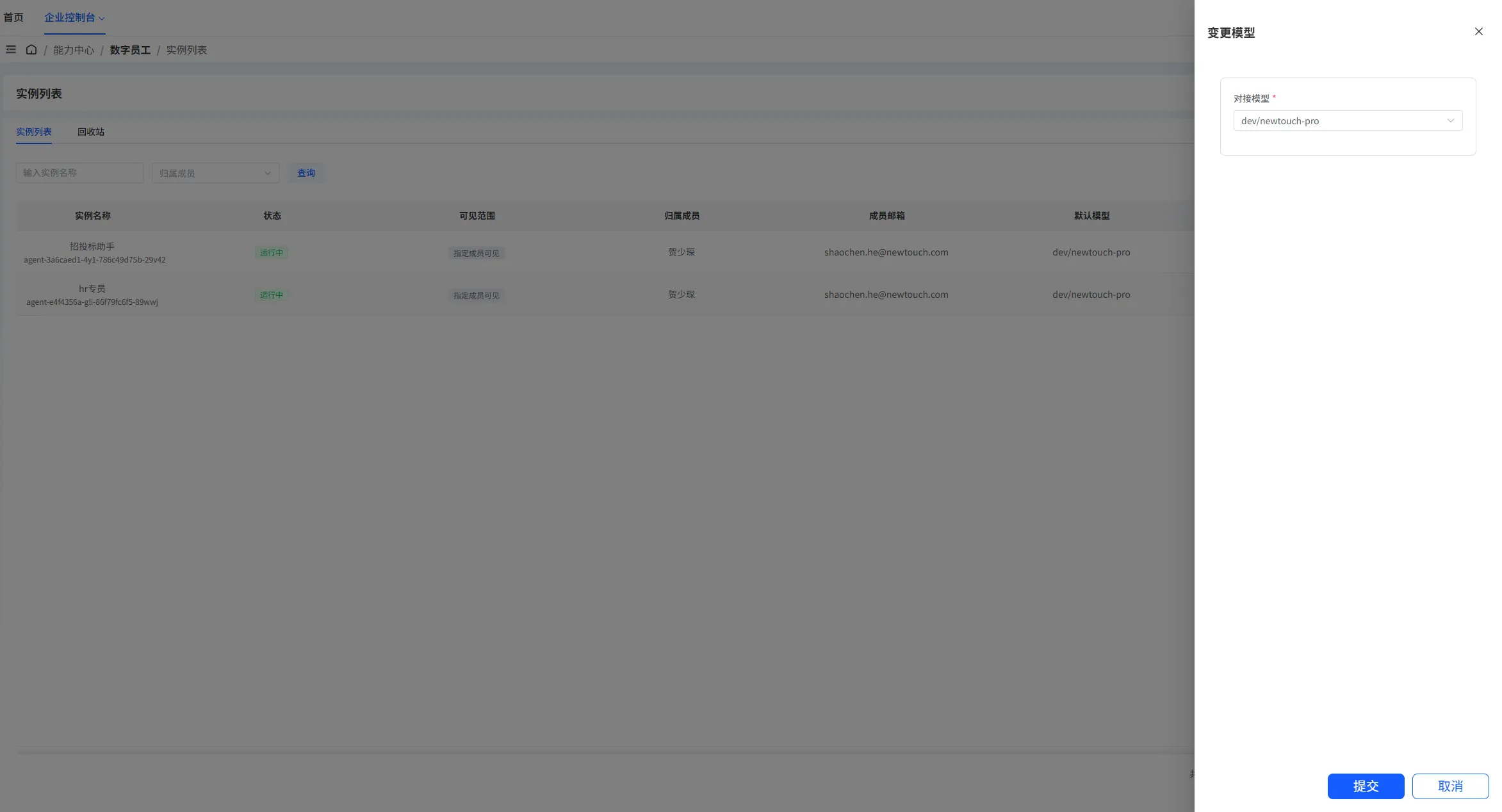1502x812 pixels.
Task: Click 贺少琛 member in 招投标助手 row
Action: tap(682, 252)
